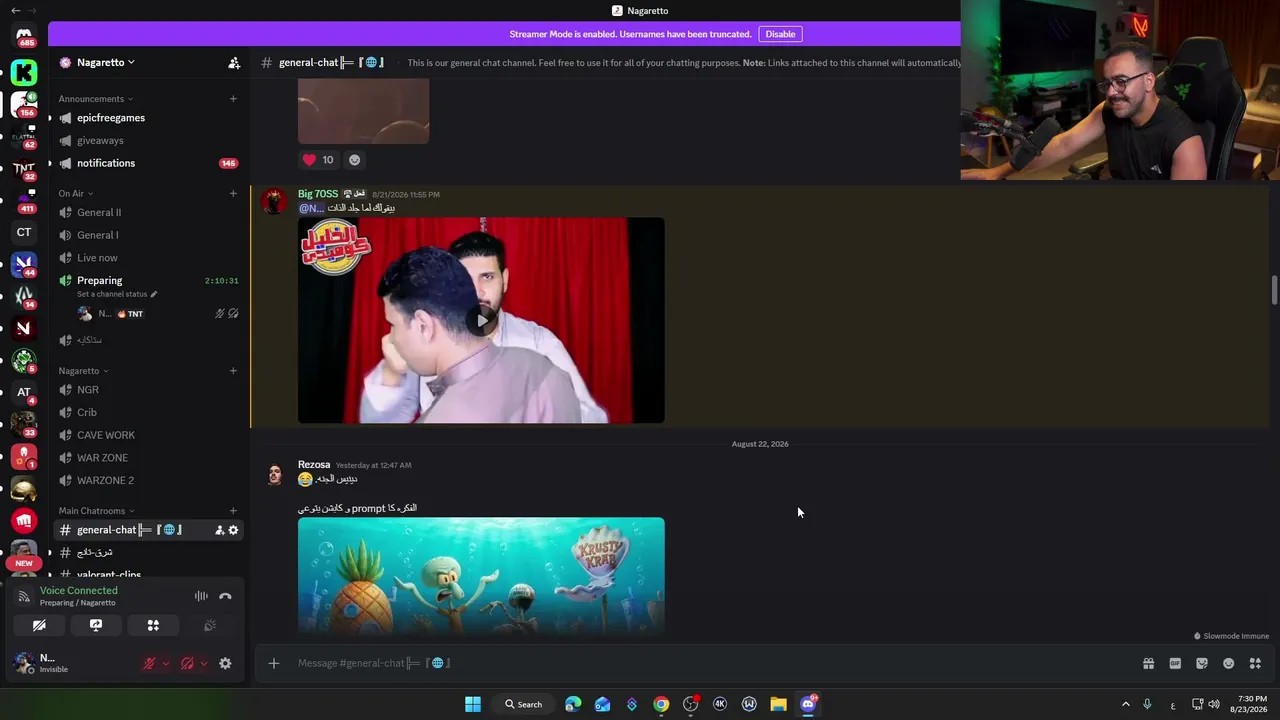Add attachment with the plus button
The height and width of the screenshot is (720, 1280).
(x=273, y=663)
